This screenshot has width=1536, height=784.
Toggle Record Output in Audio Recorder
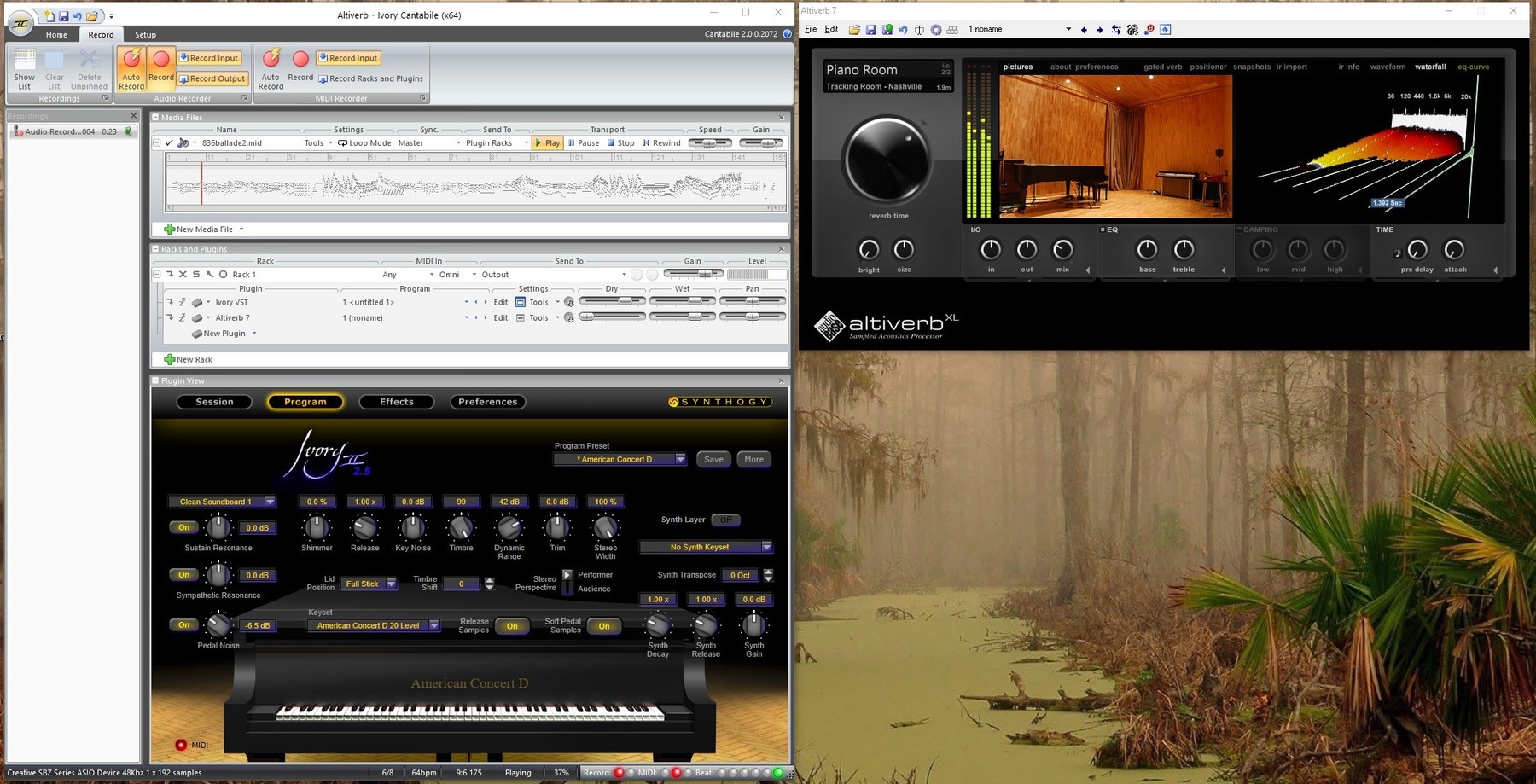tap(212, 78)
